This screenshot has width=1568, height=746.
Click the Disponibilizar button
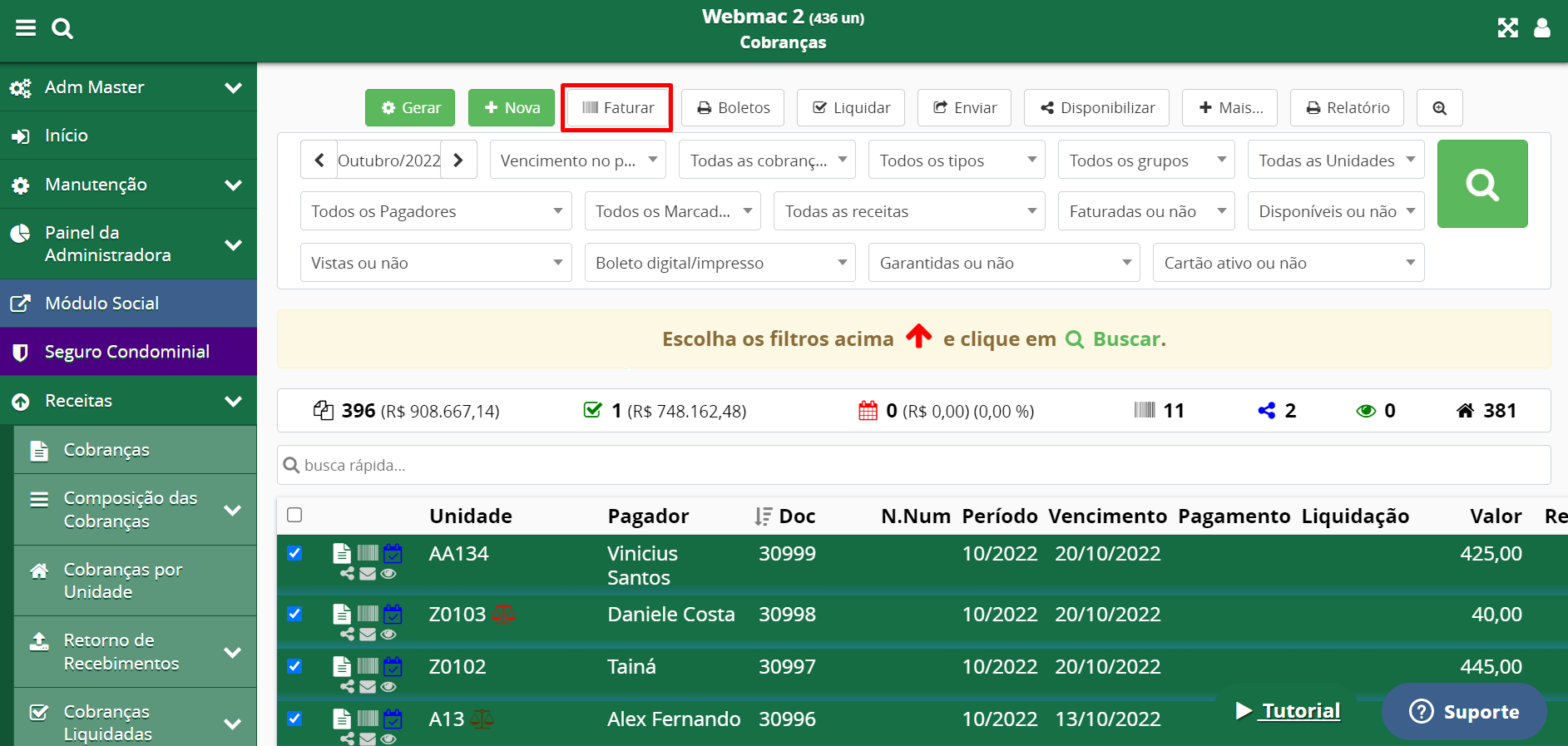tap(1096, 107)
